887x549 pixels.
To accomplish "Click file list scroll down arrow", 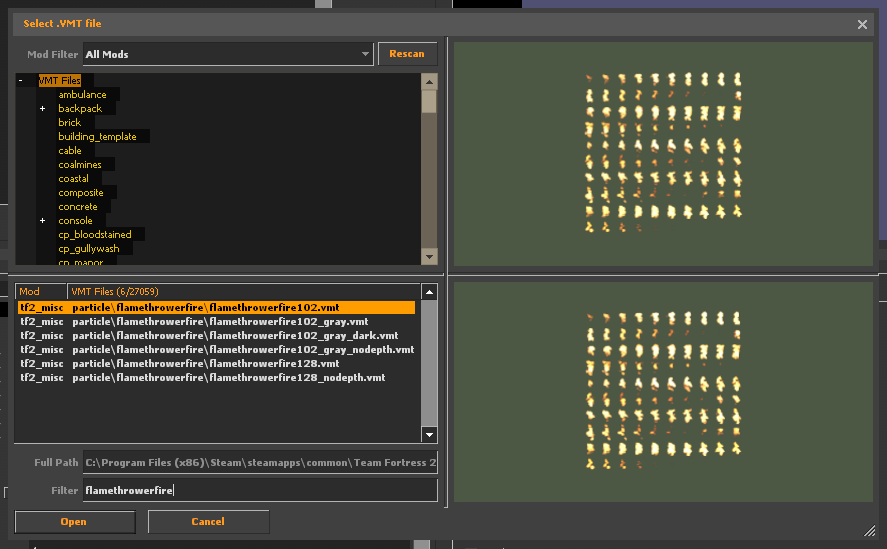I will (429, 435).
